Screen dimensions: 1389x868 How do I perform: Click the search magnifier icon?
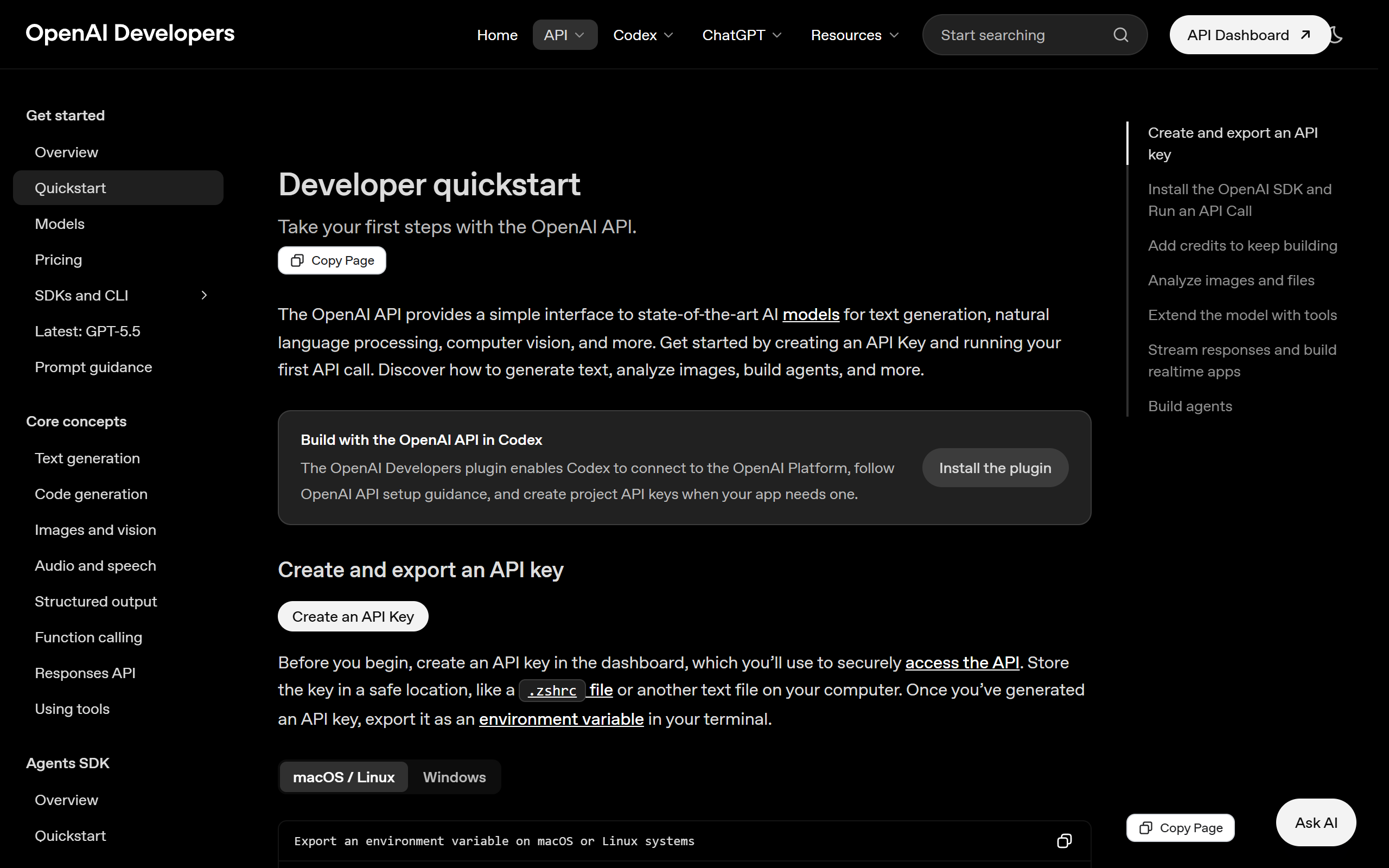pyautogui.click(x=1120, y=35)
